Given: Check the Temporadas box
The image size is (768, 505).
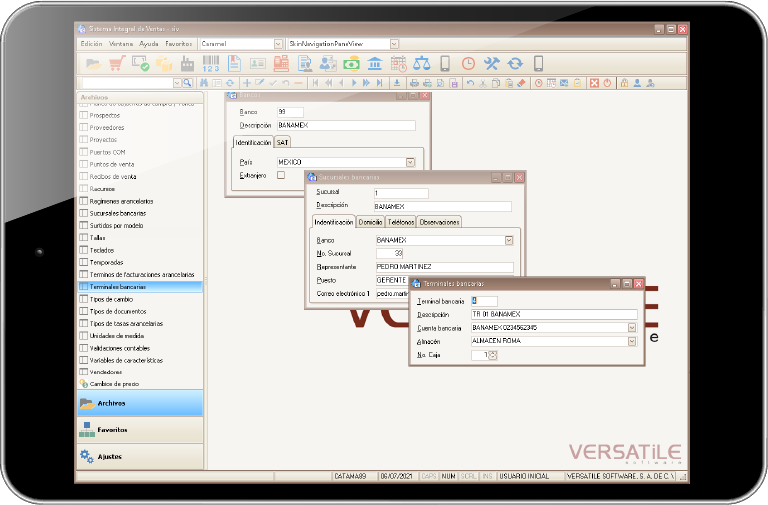Looking at the screenshot, I should [84, 262].
